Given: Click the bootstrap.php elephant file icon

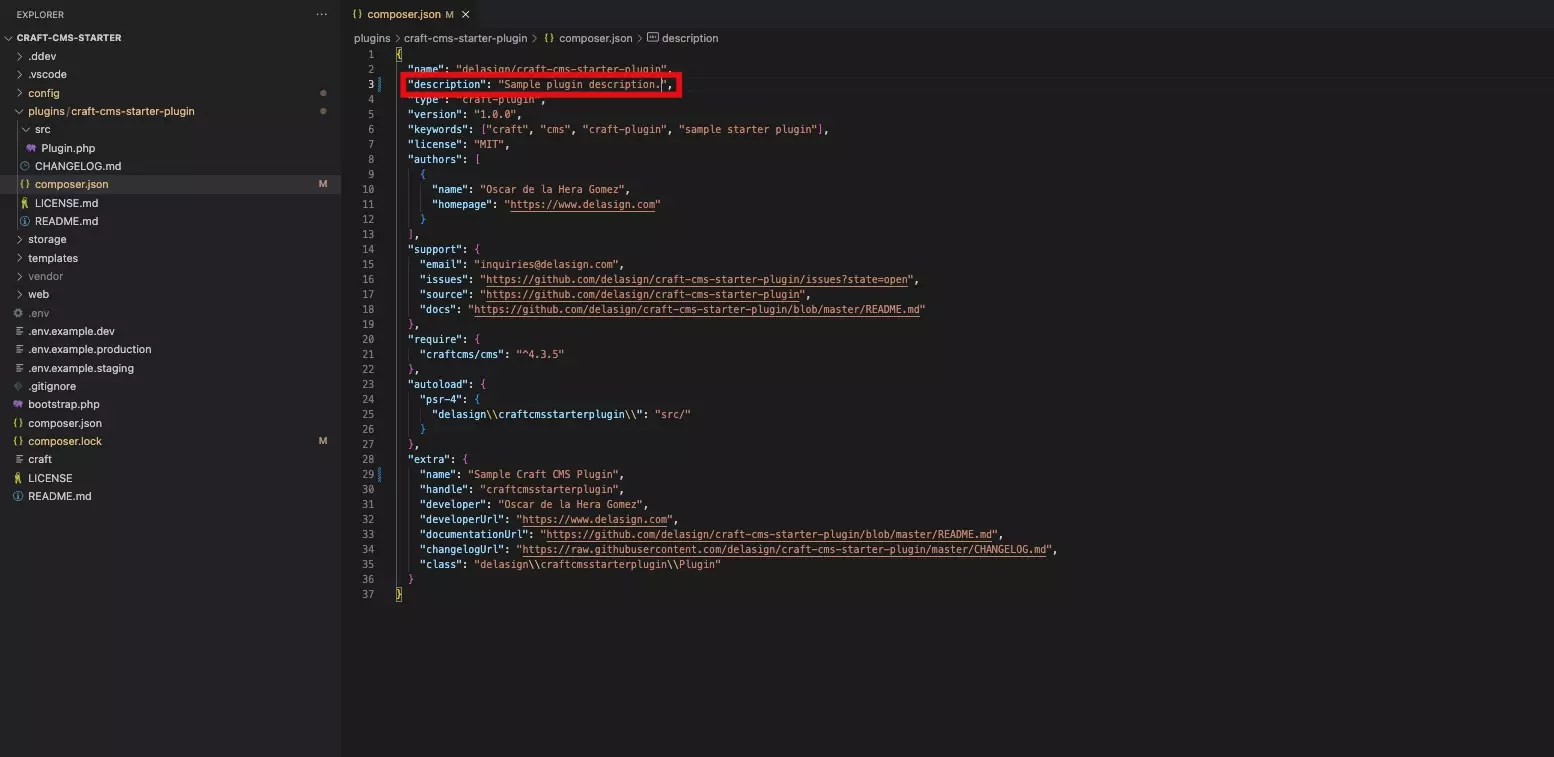Looking at the screenshot, I should coord(18,404).
